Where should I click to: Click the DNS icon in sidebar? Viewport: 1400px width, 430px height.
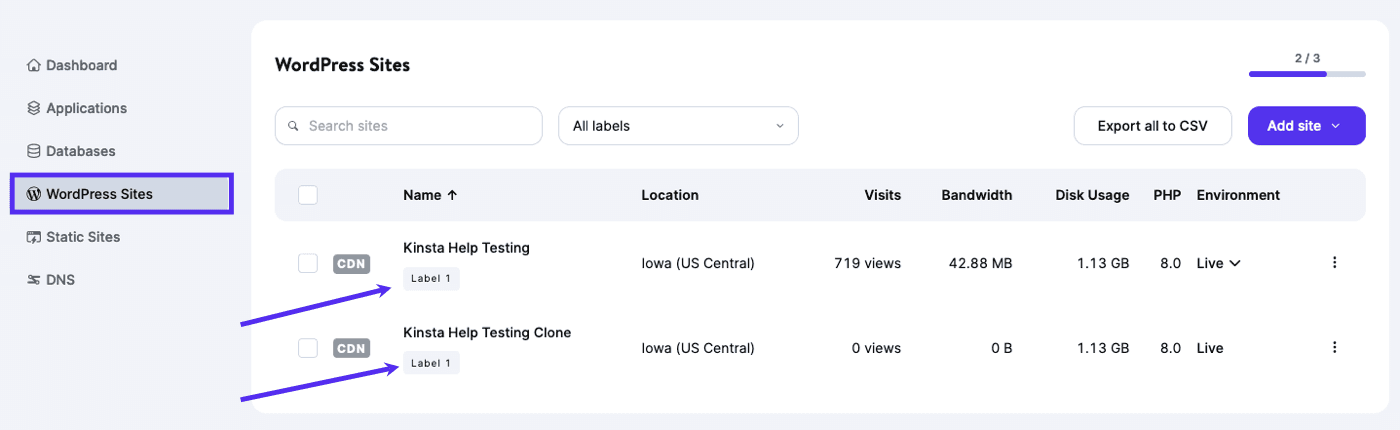(x=33, y=280)
